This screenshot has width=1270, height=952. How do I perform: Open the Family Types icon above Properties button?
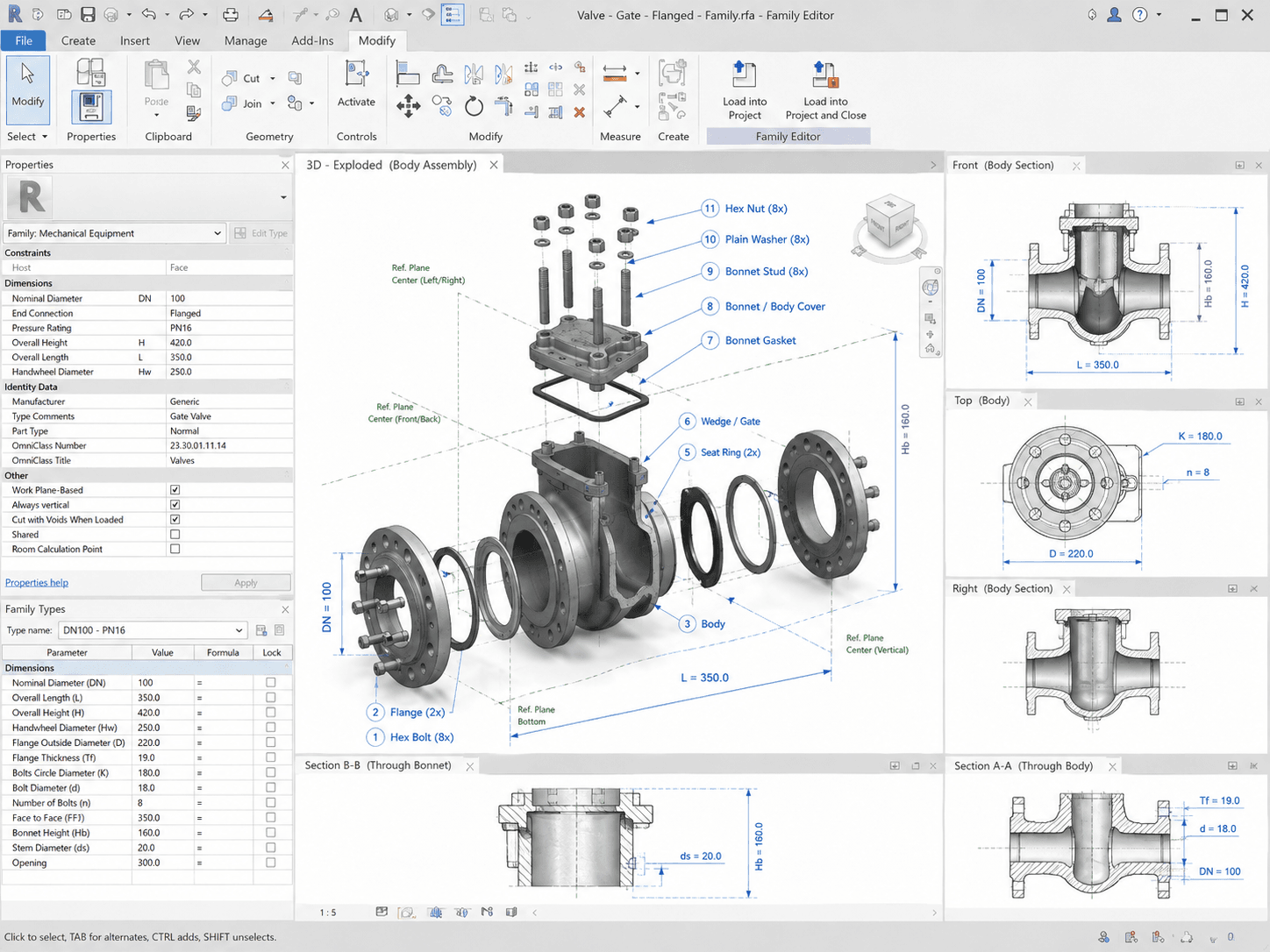(x=90, y=72)
